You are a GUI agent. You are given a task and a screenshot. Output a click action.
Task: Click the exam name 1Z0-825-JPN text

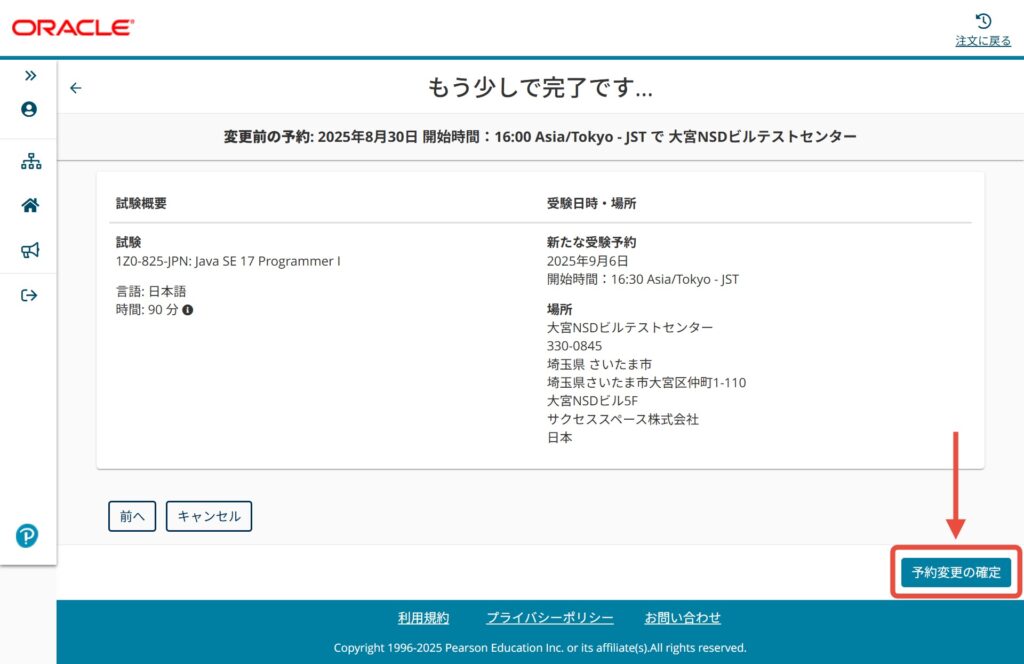point(228,261)
